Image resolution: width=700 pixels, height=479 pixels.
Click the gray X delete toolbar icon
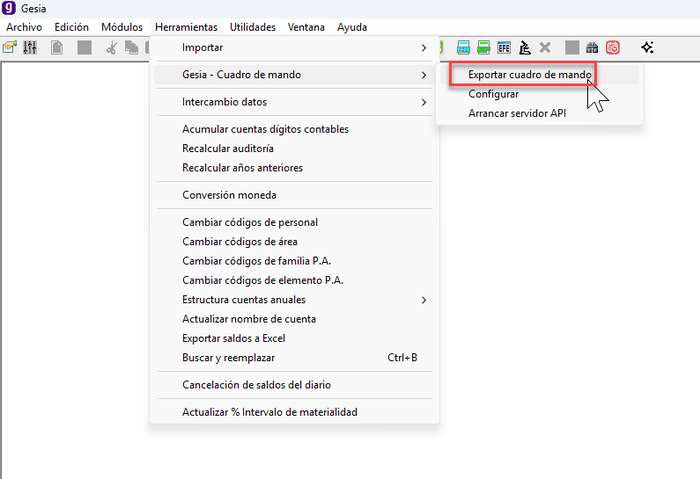[545, 47]
